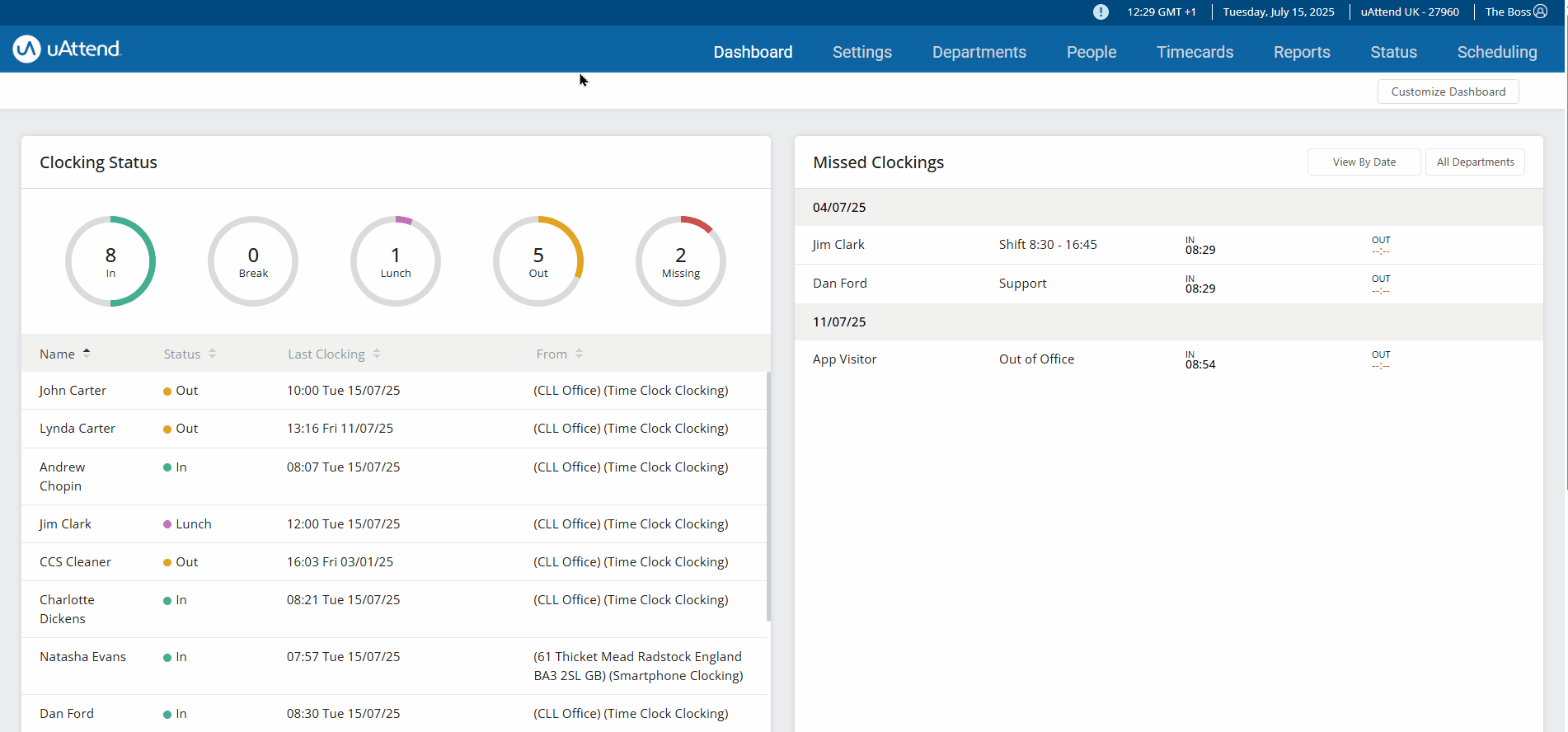1568x732 pixels.
Task: Sort by Status column arrows
Action: click(212, 354)
